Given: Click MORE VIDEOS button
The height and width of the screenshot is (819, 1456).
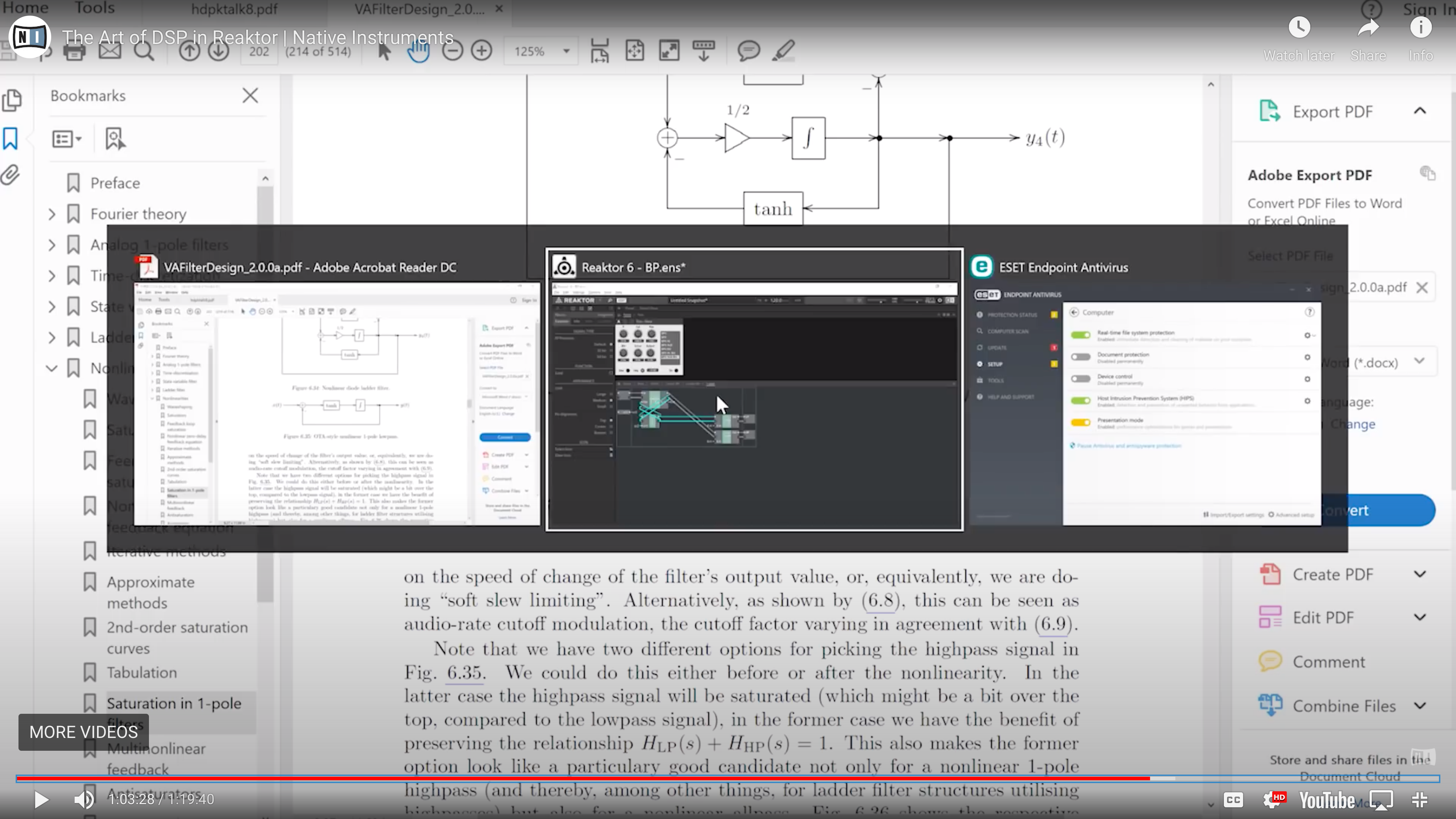Looking at the screenshot, I should point(84,732).
